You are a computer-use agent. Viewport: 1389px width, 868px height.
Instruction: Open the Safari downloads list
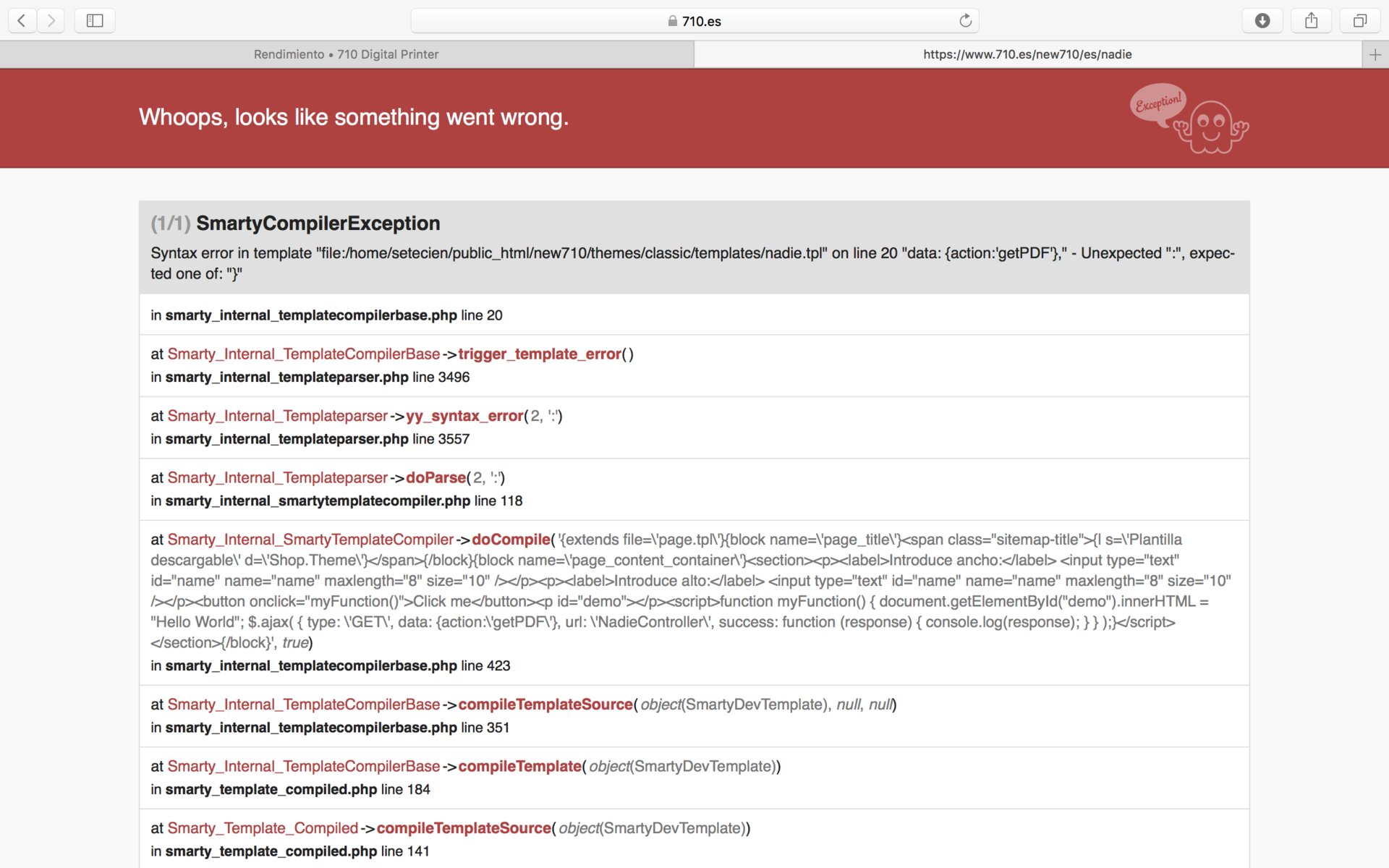pyautogui.click(x=1262, y=21)
